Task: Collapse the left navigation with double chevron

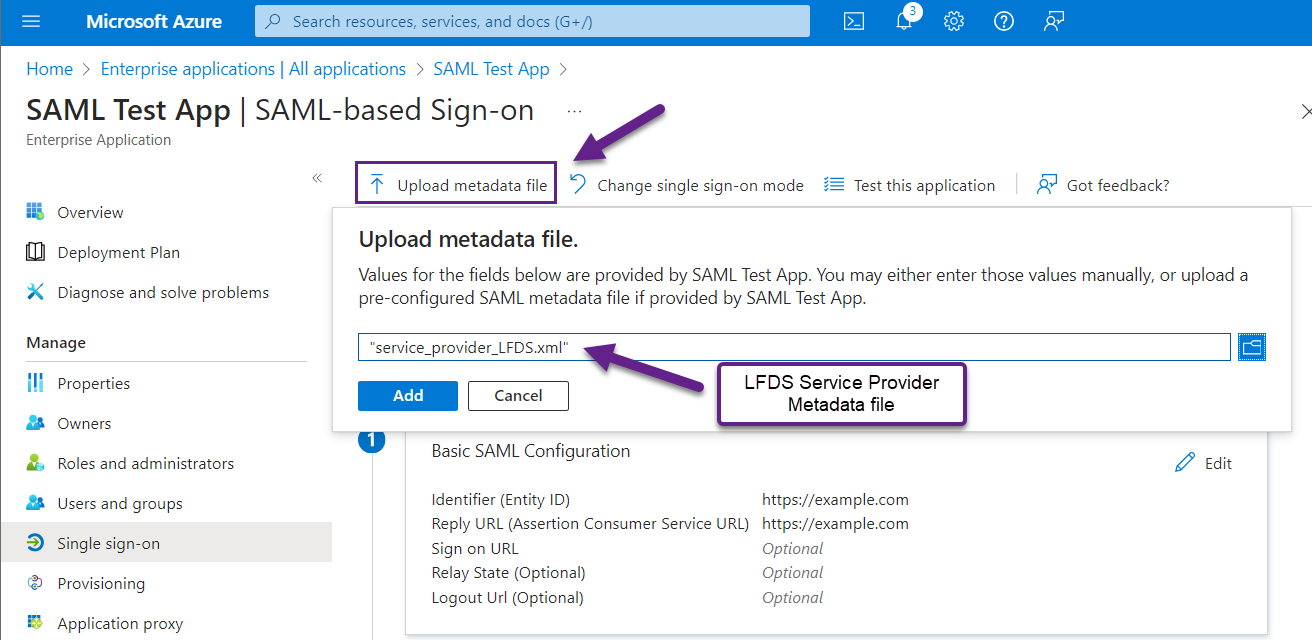Action: tap(317, 178)
